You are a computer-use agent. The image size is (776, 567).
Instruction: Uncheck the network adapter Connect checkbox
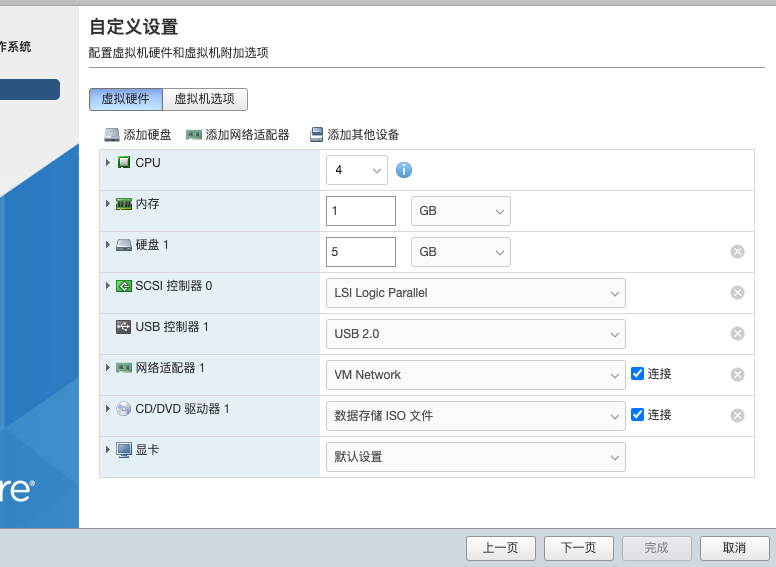coord(637,374)
